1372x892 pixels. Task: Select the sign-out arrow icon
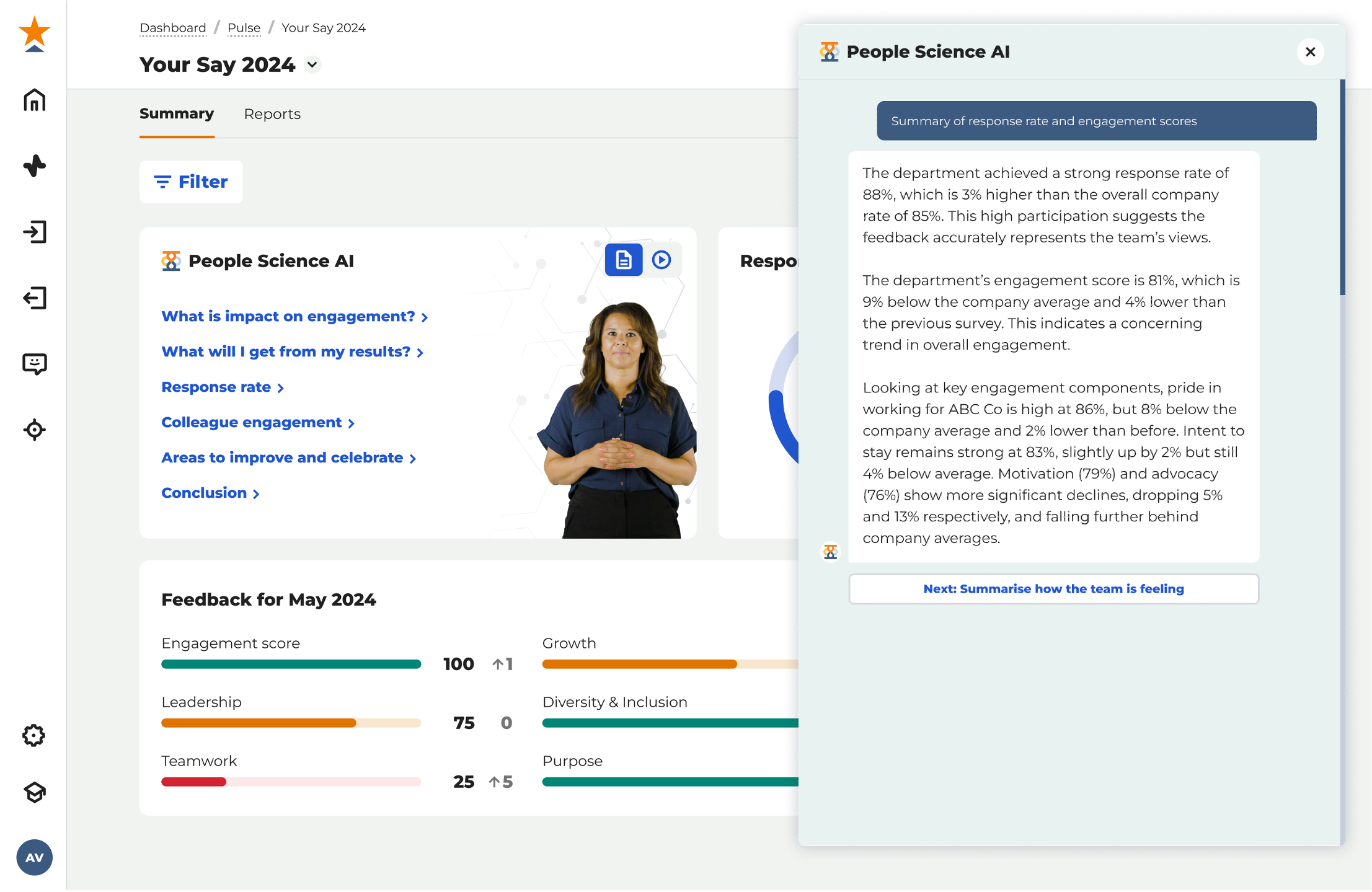[35, 298]
